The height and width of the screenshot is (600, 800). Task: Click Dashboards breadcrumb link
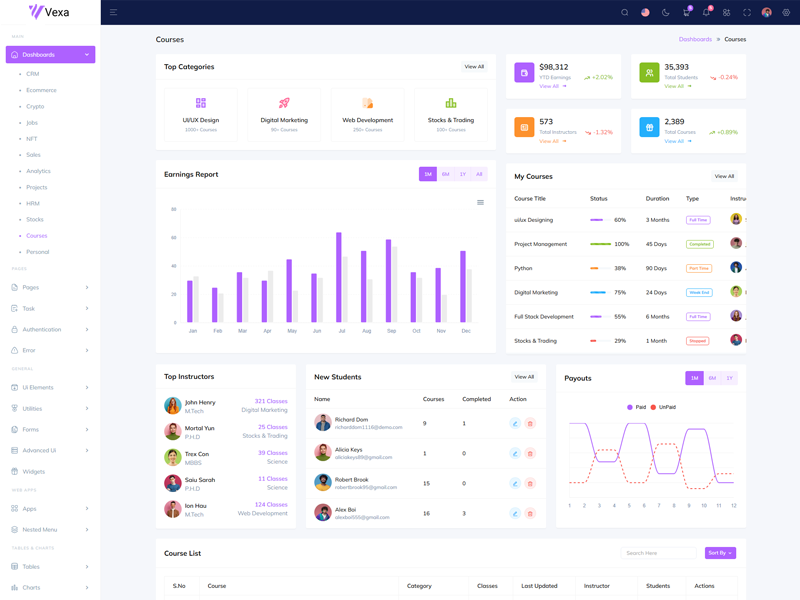point(695,39)
